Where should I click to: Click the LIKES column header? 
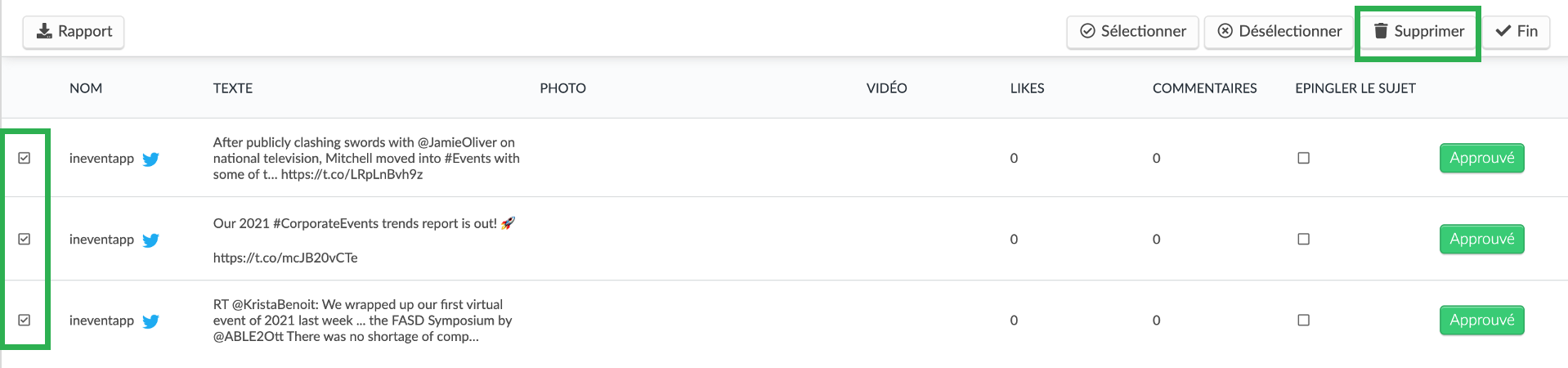(x=1027, y=88)
